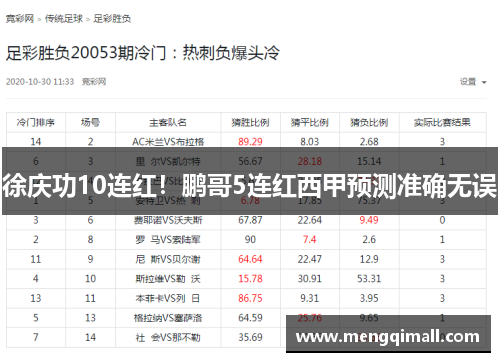Select the AC米兰VS布拉格 match cell

pos(168,142)
